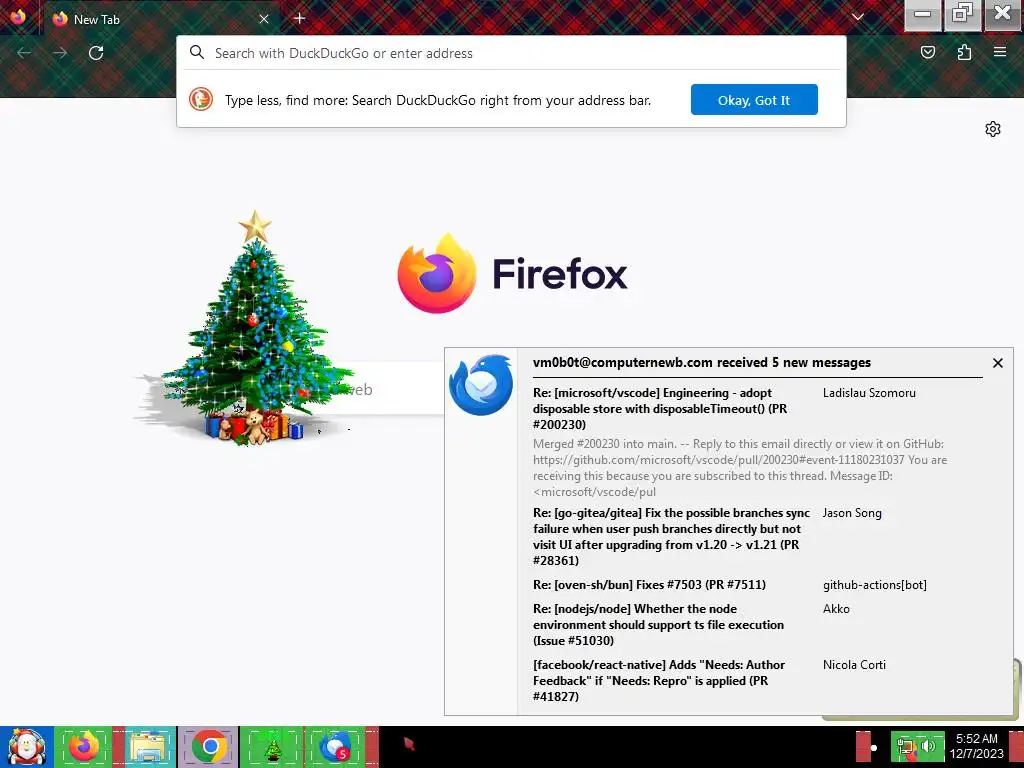This screenshot has width=1024, height=768.
Task: Minimize the Firefox window
Action: point(922,14)
